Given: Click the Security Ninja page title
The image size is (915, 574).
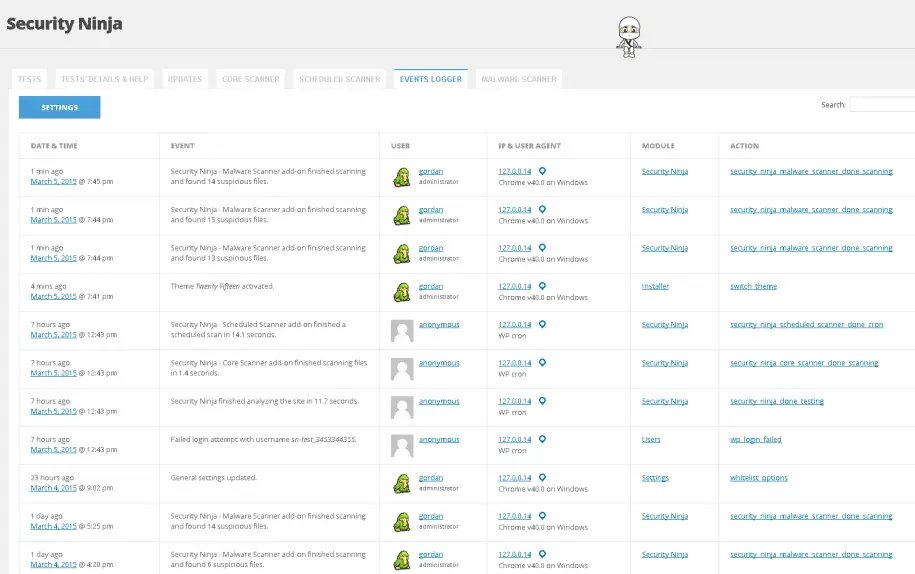Looking at the screenshot, I should [64, 24].
